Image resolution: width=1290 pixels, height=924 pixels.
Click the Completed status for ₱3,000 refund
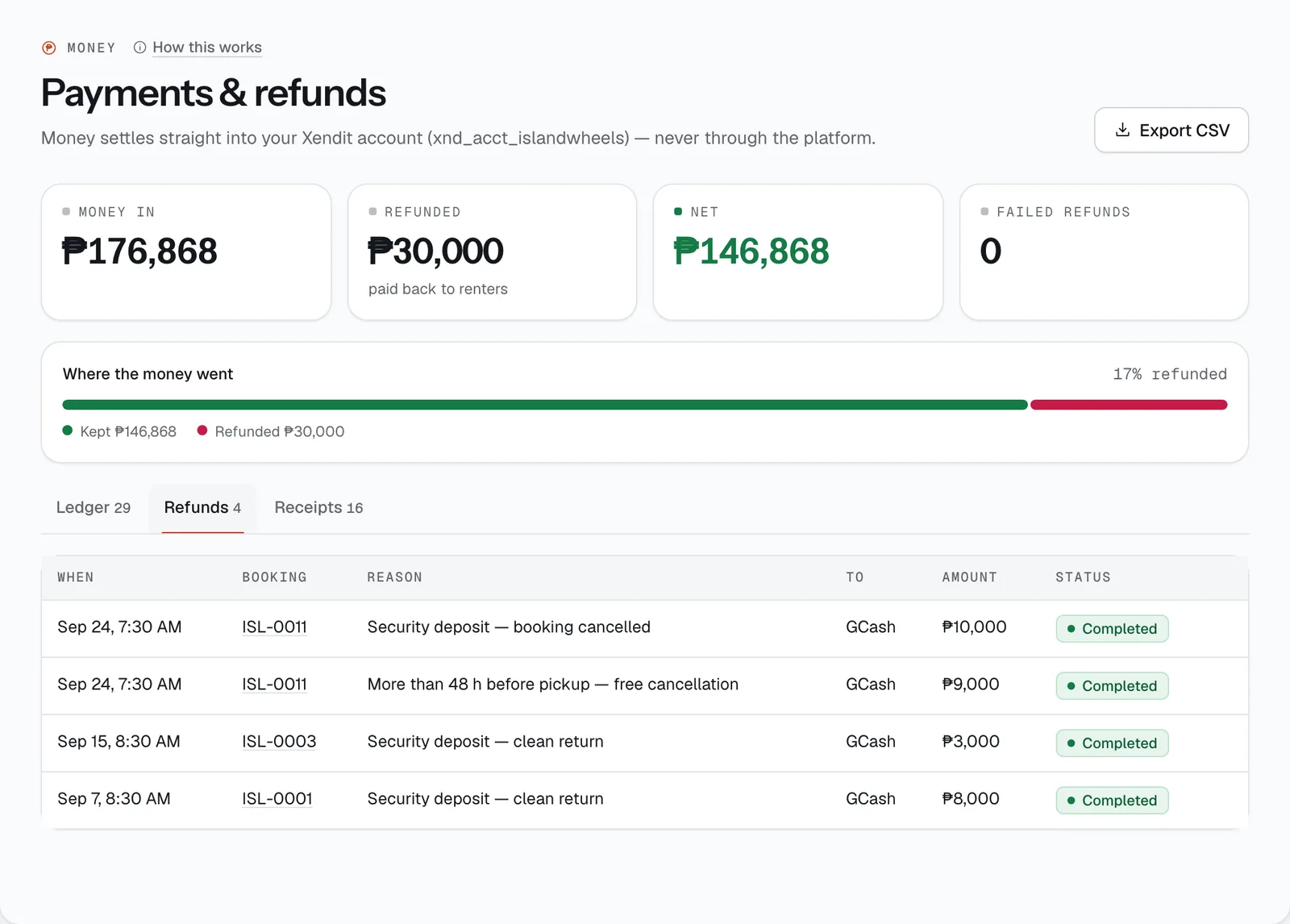pos(1112,743)
